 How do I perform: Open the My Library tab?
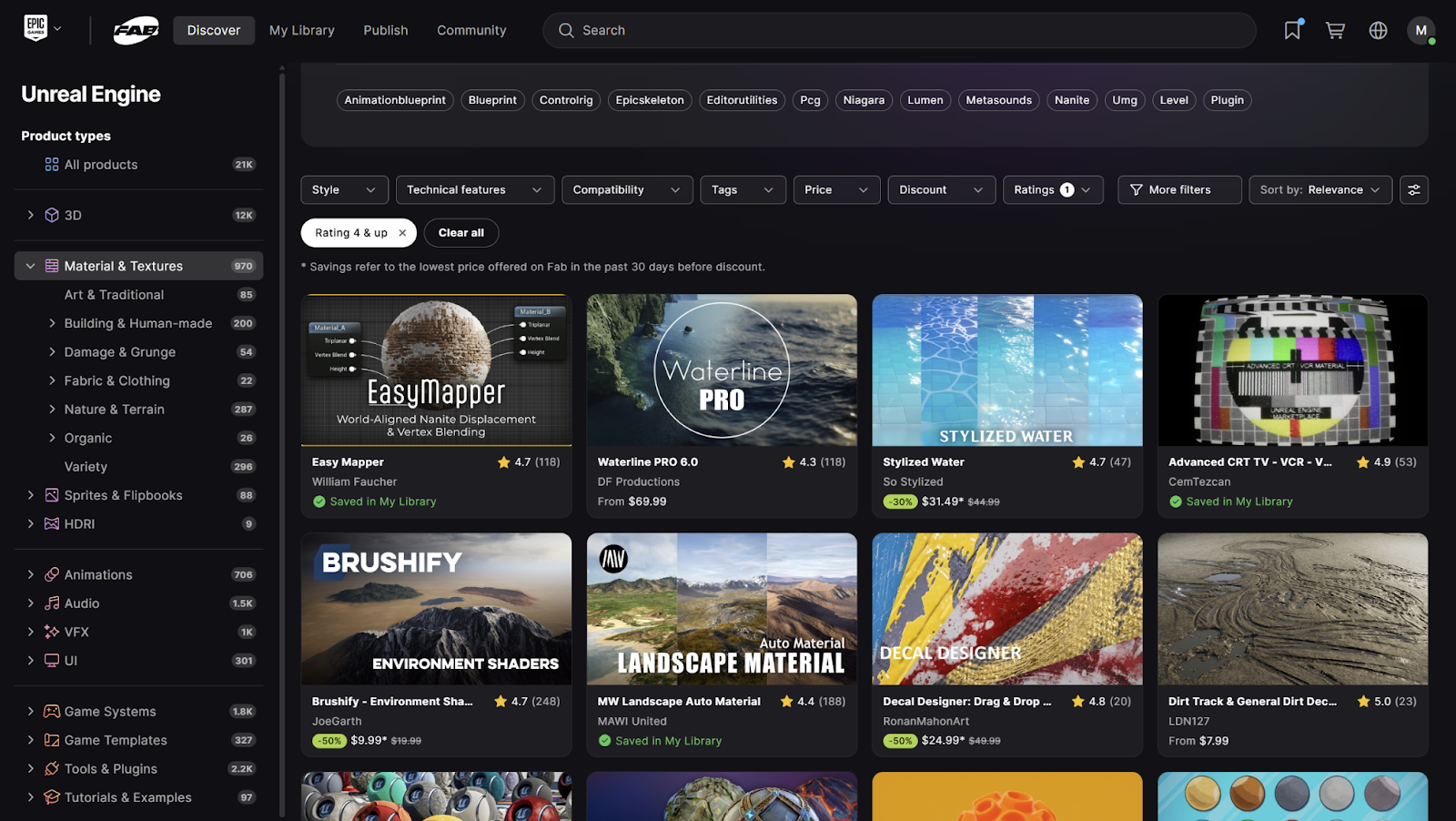(302, 30)
